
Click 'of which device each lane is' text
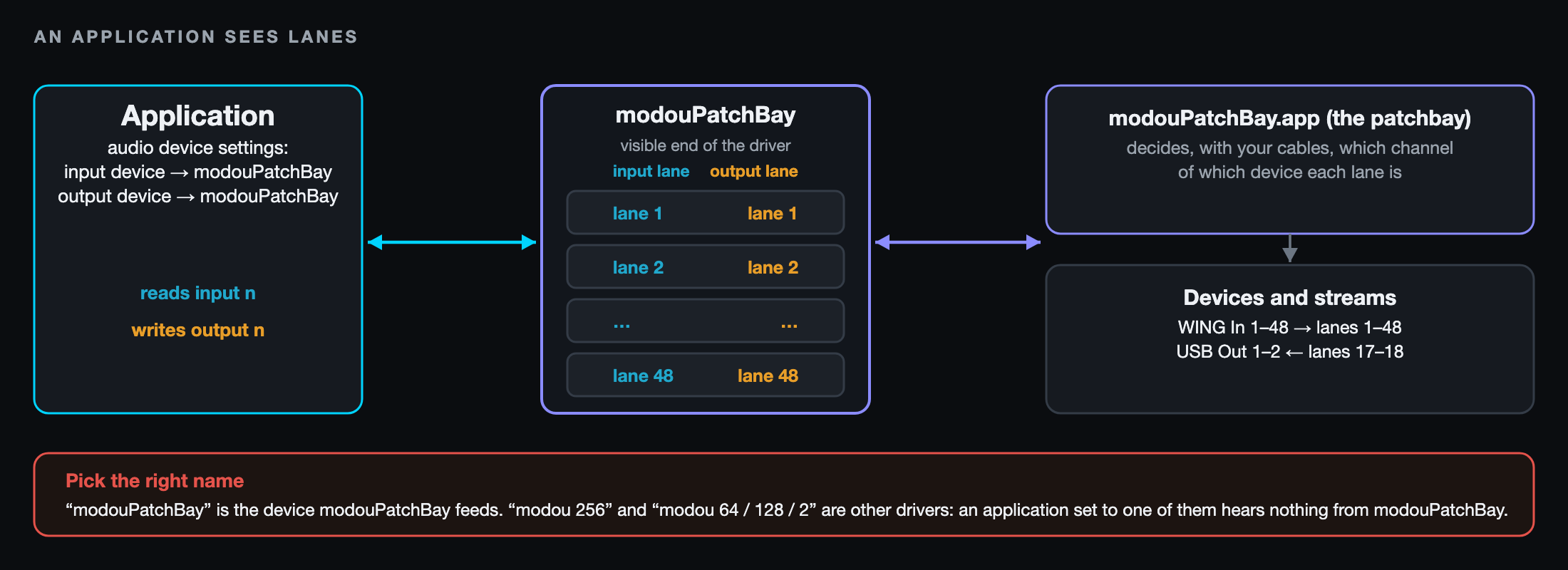1290,172
